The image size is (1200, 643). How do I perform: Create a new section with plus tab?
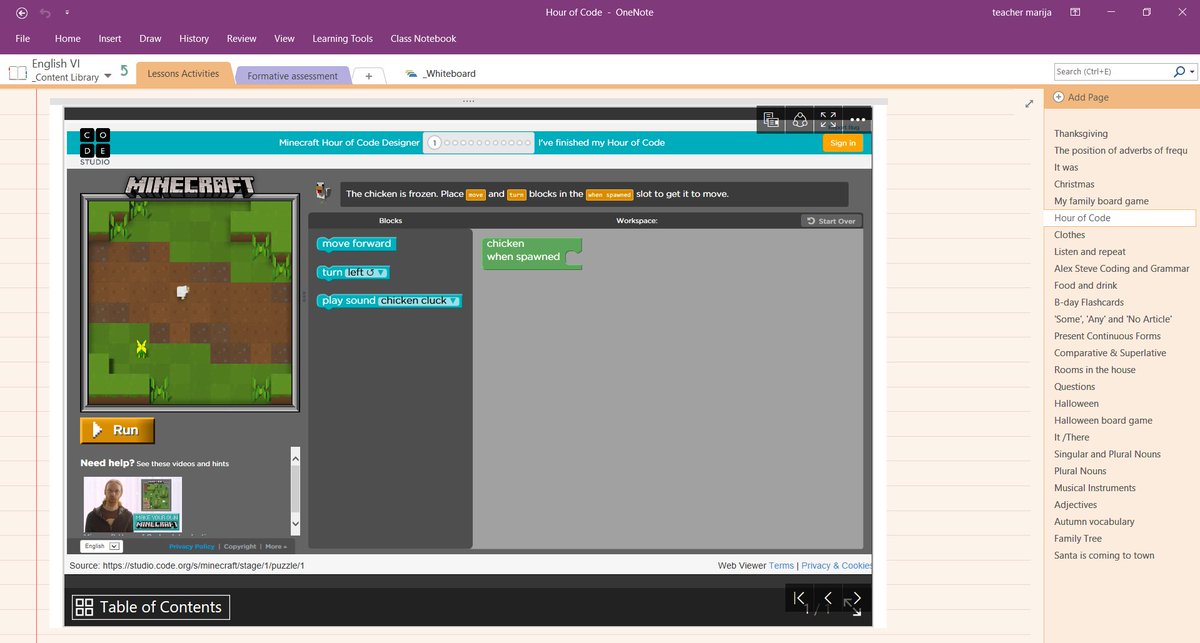[368, 76]
